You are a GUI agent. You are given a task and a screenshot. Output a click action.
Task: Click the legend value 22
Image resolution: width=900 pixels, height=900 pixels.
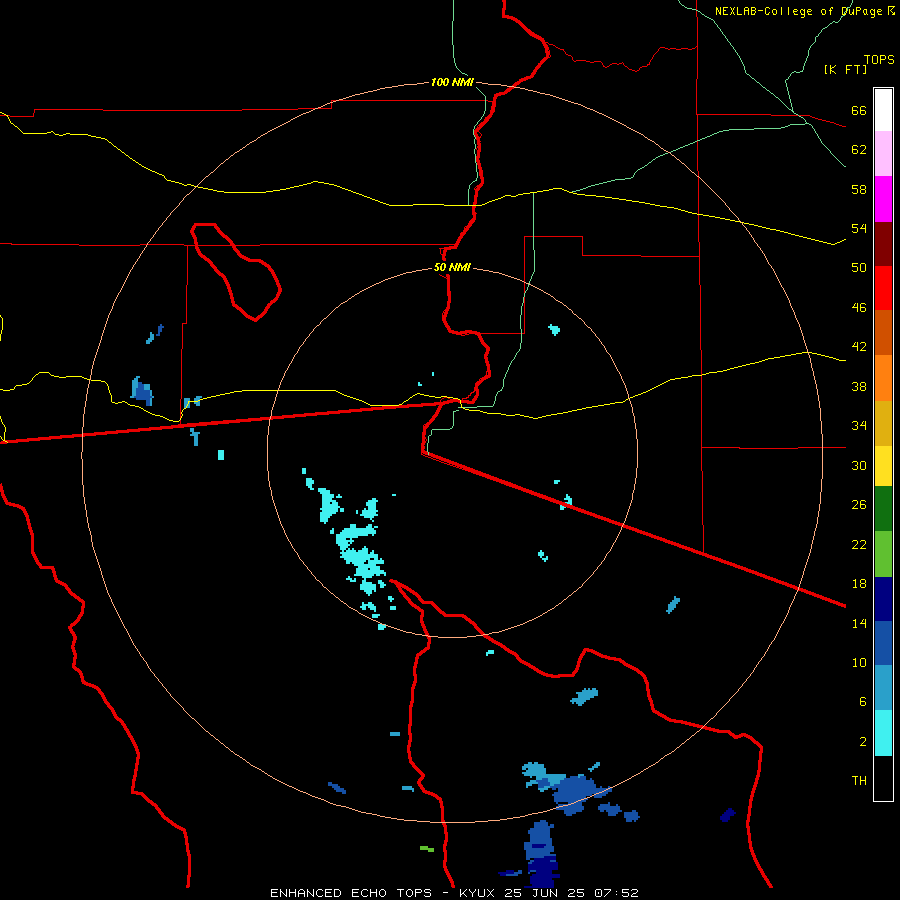[859, 544]
